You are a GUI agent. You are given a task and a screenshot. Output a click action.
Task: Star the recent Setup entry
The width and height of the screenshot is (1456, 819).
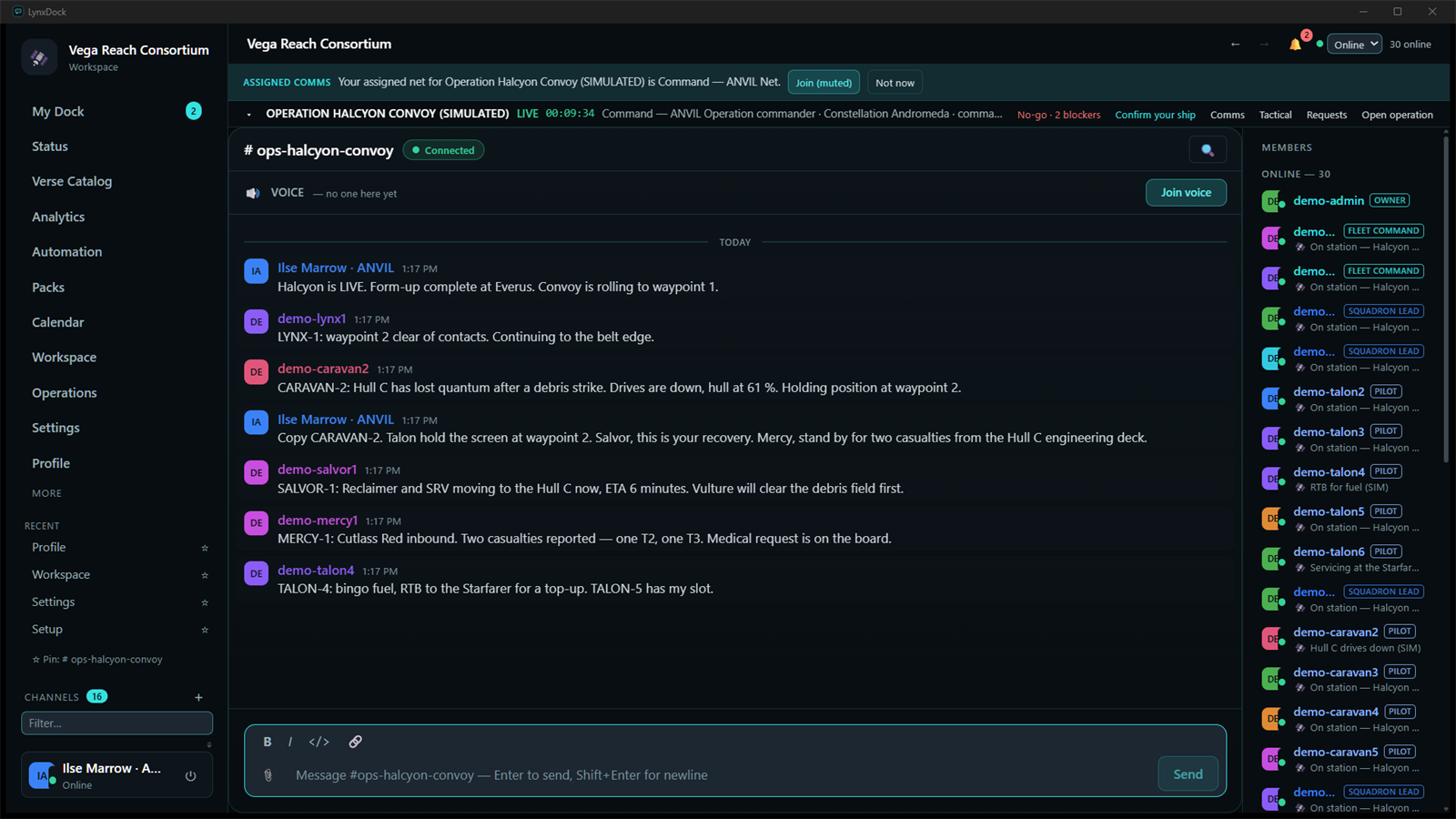pos(205,630)
